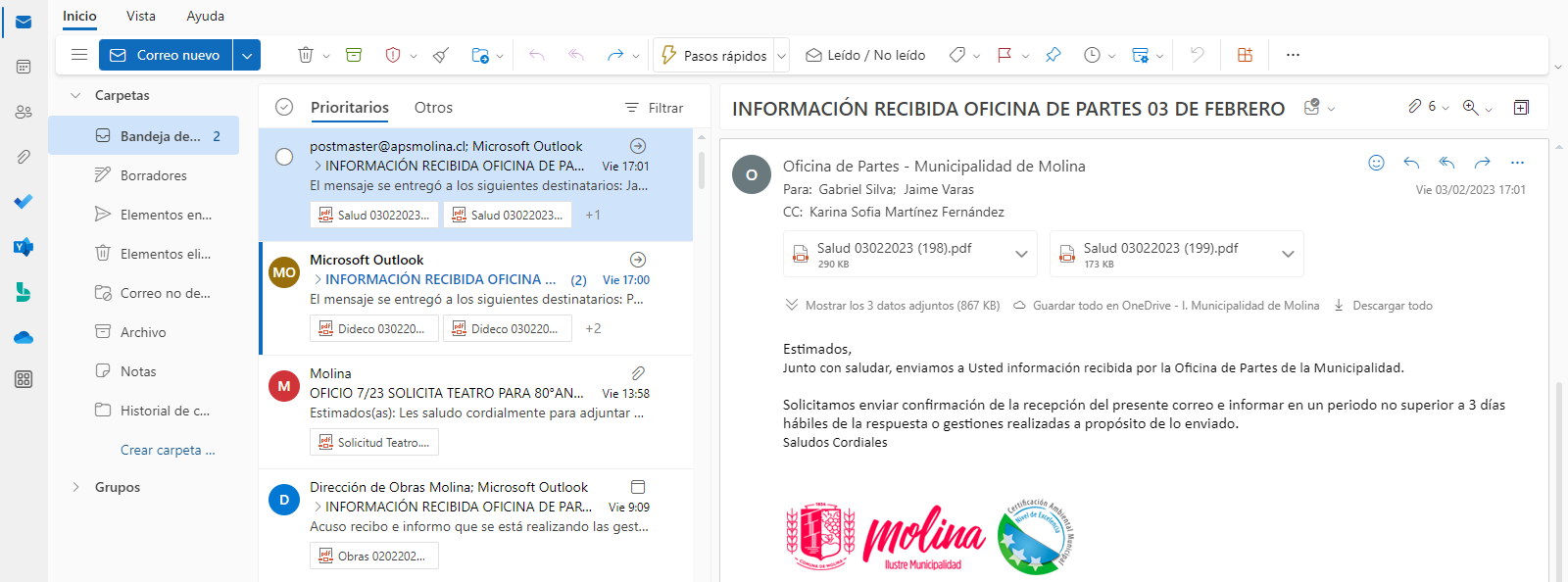Expand the Correo nuevo dropdown arrow
This screenshot has height=582, width=1568.
247,56
